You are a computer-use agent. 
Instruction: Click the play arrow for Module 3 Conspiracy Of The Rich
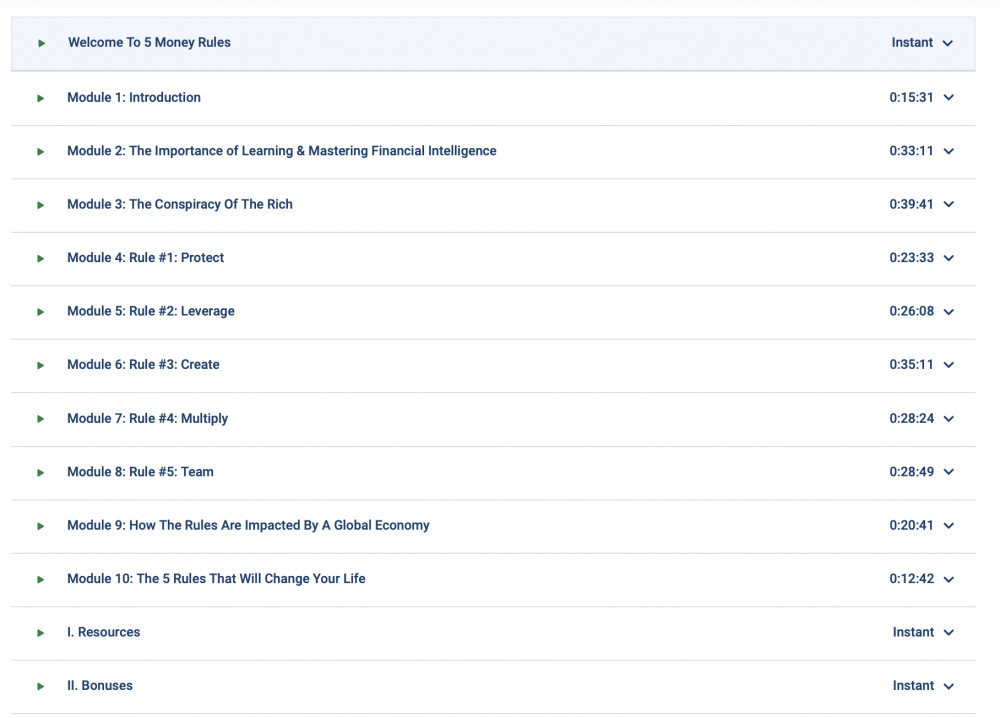pos(41,205)
